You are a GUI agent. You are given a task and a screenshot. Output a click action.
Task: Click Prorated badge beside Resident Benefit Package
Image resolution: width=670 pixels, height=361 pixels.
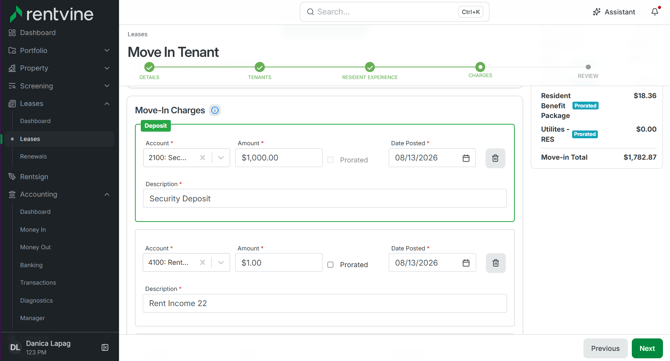[585, 106]
